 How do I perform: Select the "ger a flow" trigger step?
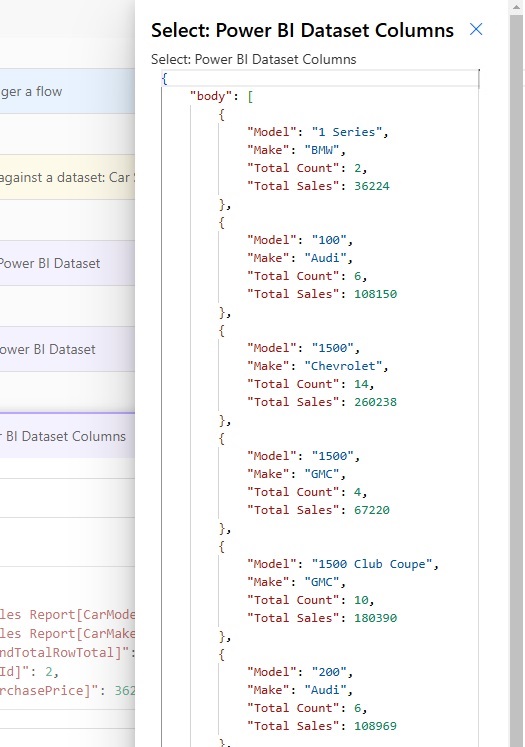tap(67, 91)
